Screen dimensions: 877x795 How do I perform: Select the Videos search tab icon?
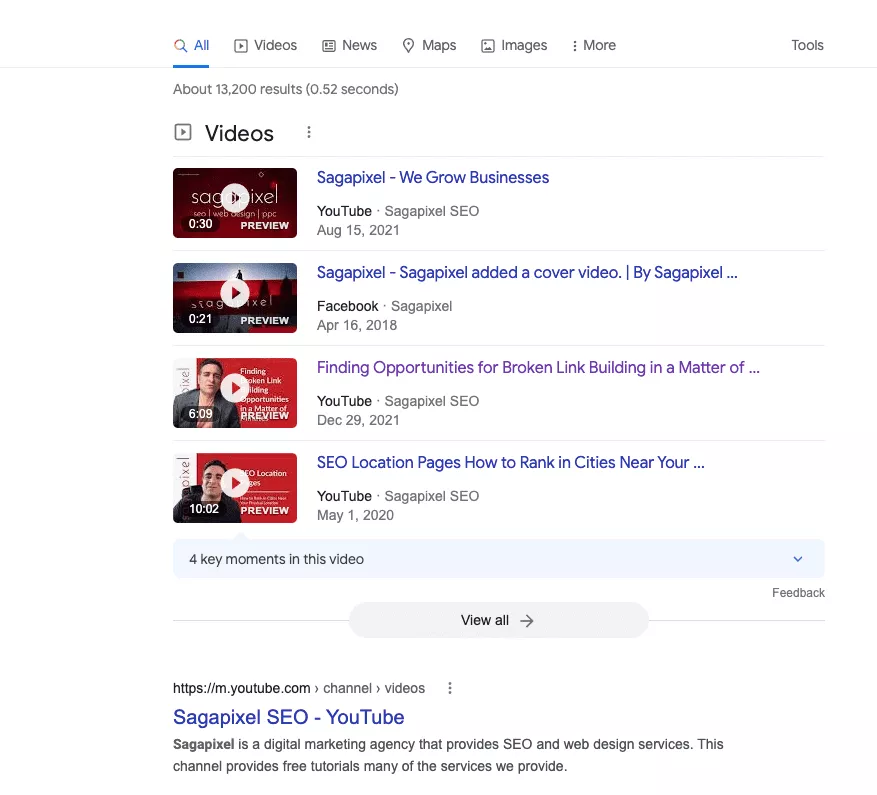pyautogui.click(x=240, y=45)
